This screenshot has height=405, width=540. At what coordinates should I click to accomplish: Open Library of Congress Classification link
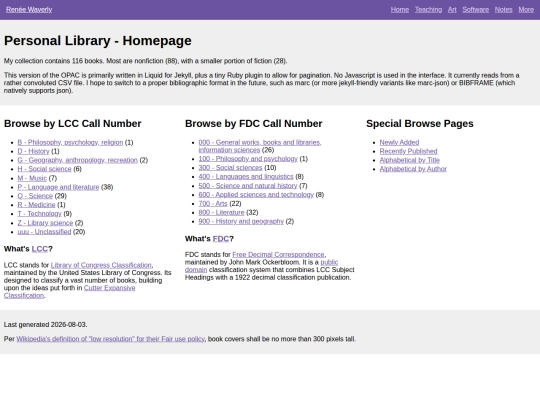click(x=101, y=265)
